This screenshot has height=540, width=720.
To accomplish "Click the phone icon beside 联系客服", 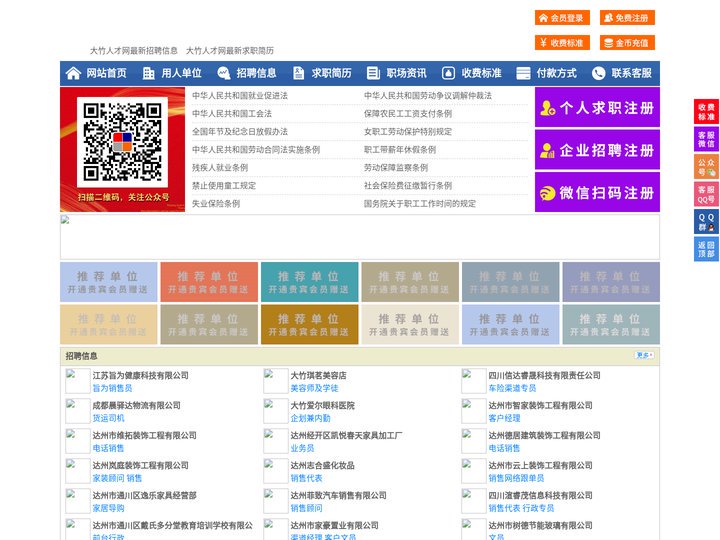I will coord(598,73).
